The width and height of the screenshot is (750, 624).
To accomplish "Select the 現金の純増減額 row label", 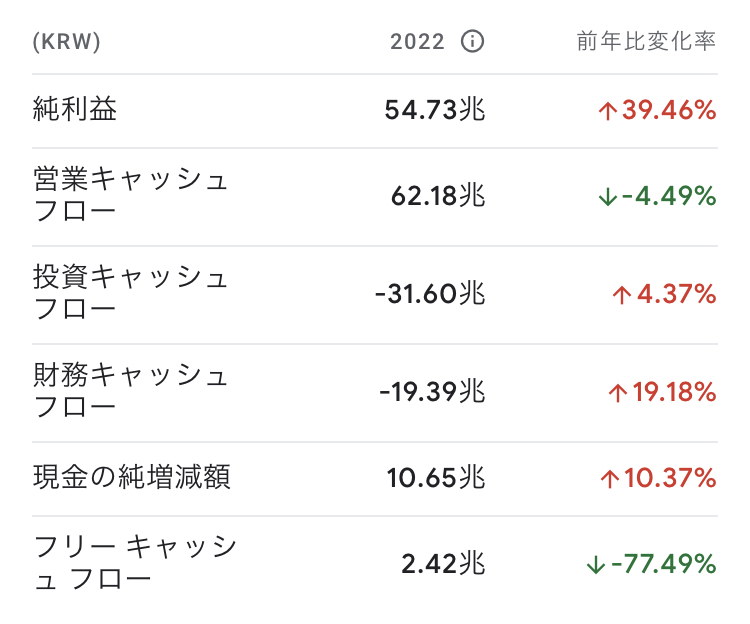I will [131, 478].
